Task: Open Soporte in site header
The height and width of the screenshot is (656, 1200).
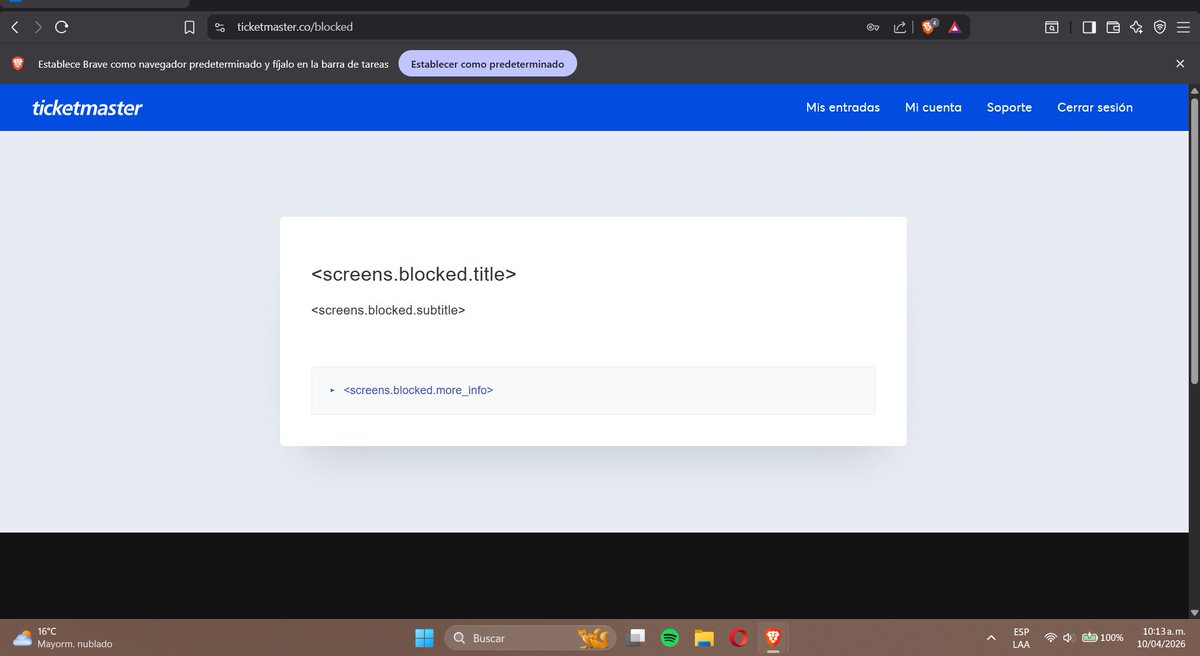Action: [1009, 107]
